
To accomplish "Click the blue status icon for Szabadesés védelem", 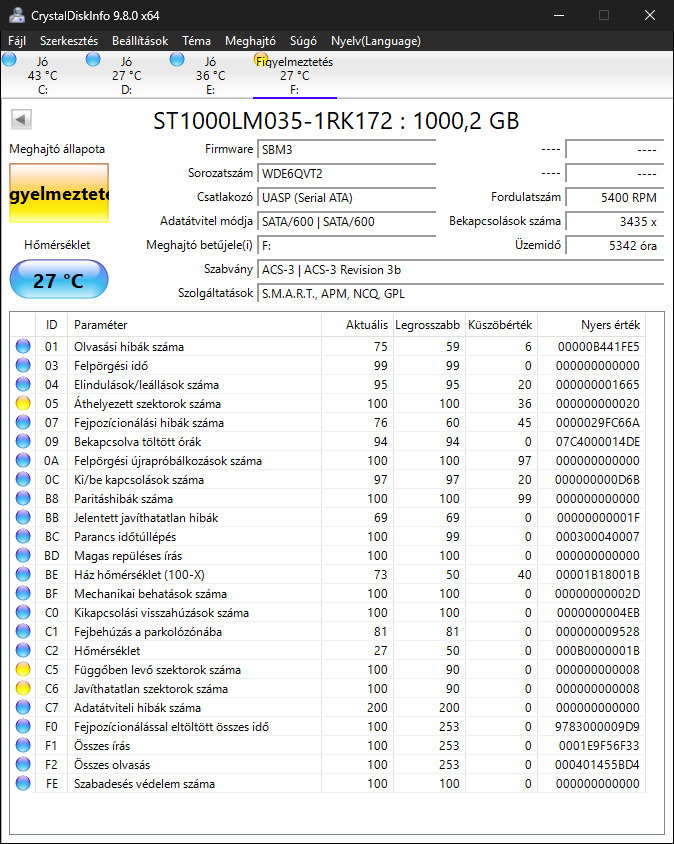I will [23, 784].
